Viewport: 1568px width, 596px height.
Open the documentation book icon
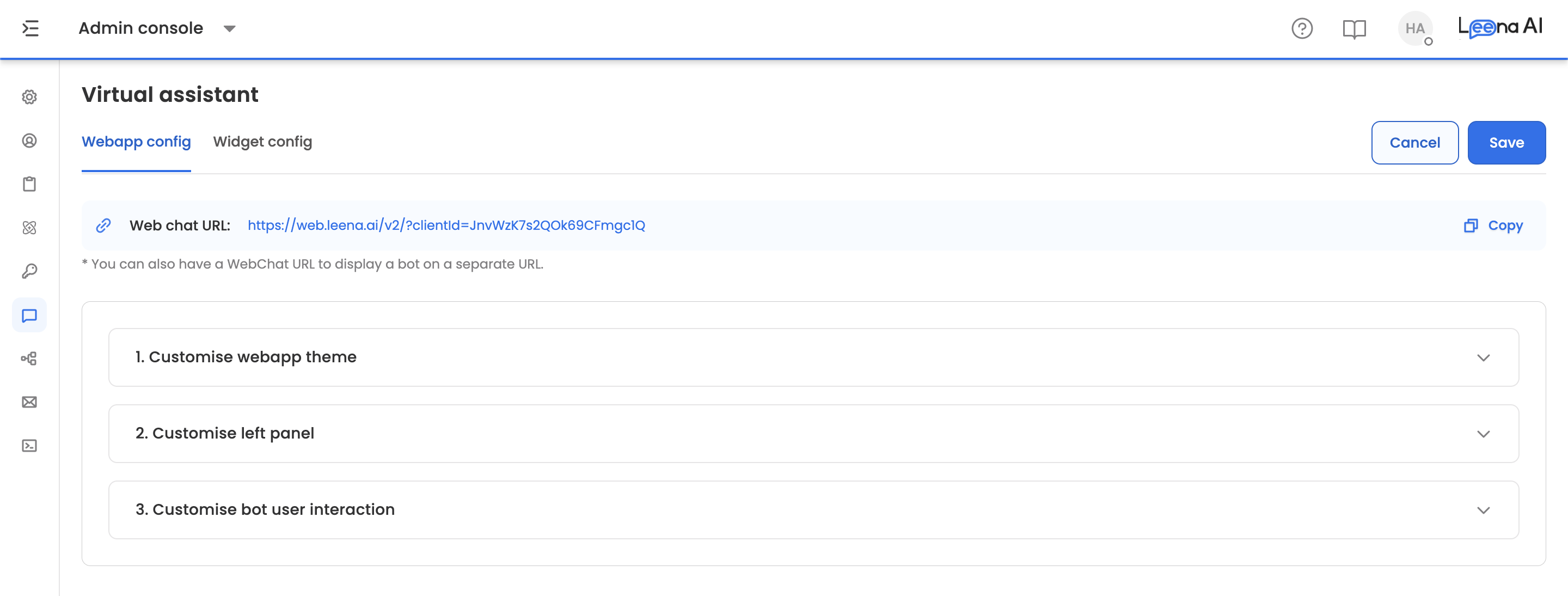[x=1355, y=29]
